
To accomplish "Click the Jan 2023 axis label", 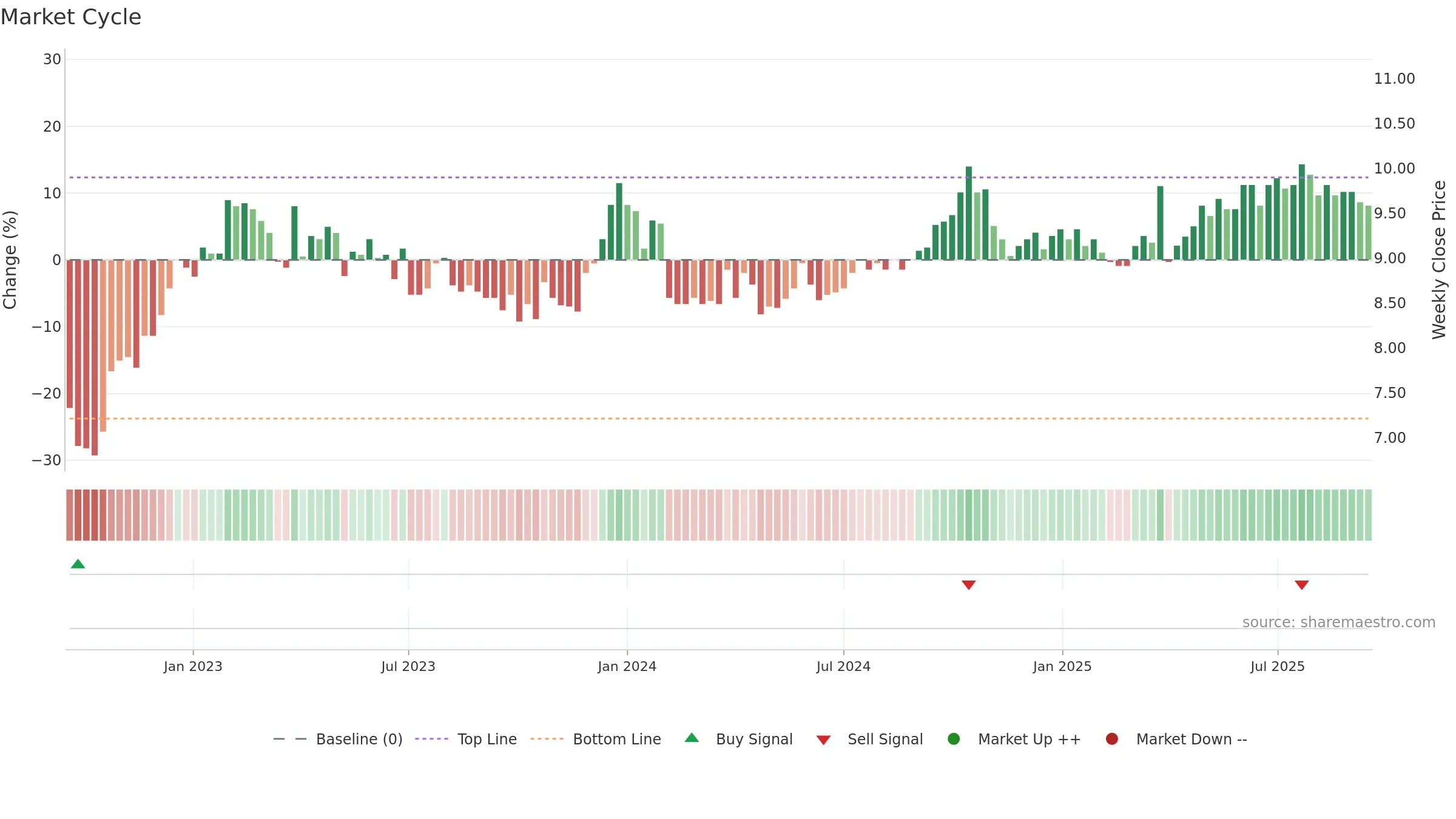I will [193, 666].
